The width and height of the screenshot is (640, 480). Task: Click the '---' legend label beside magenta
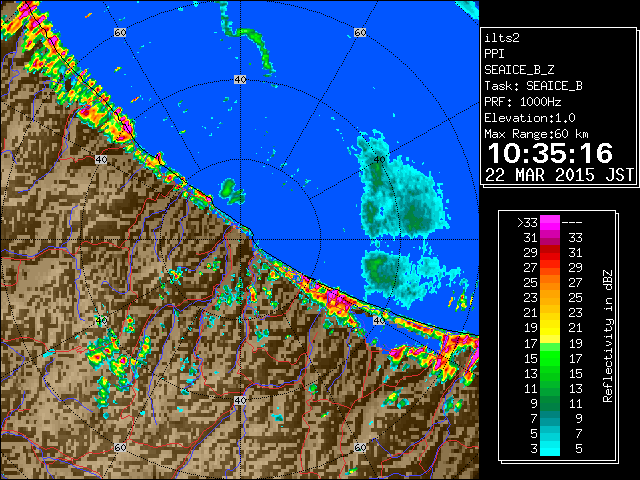(572, 223)
